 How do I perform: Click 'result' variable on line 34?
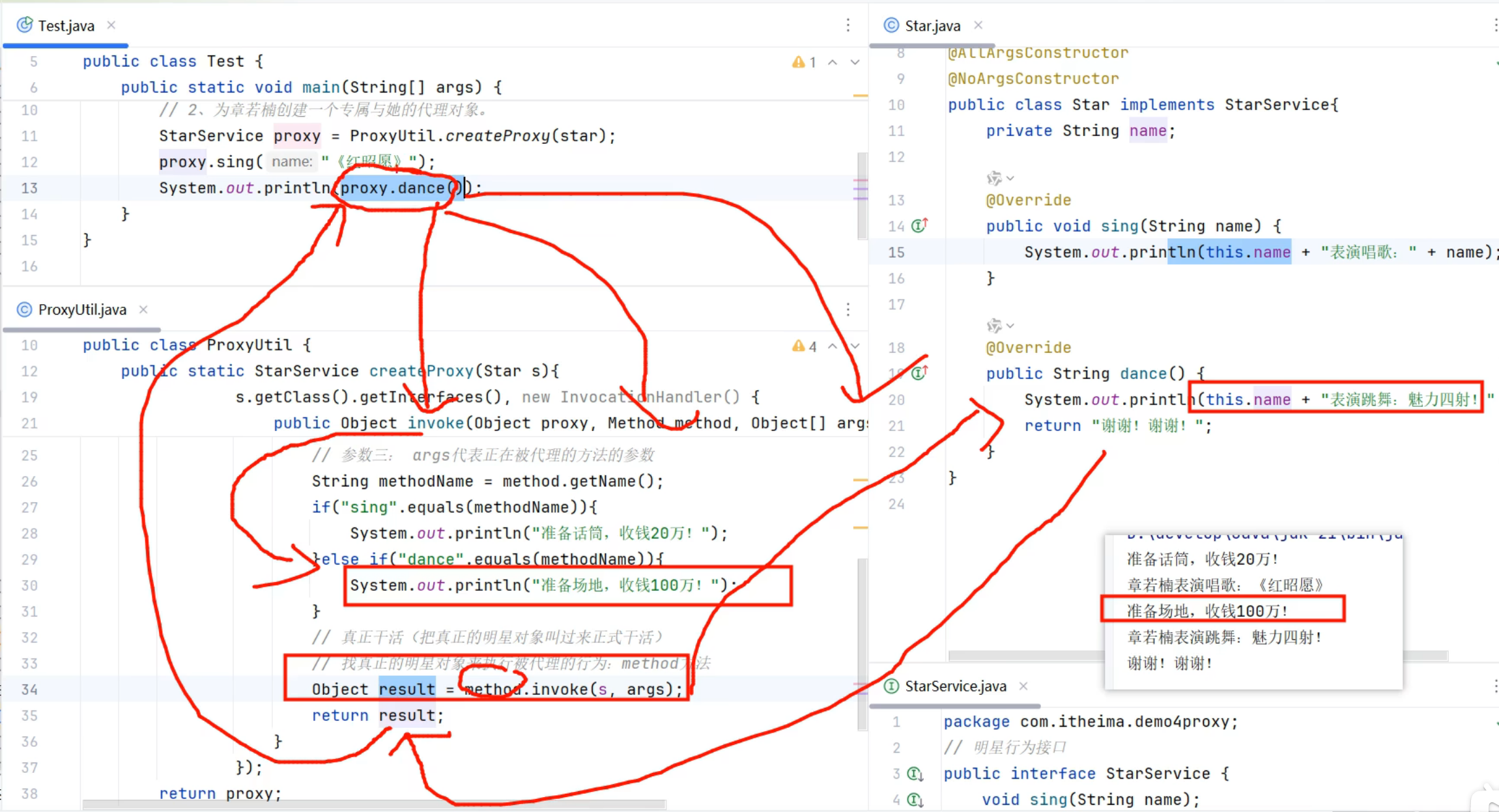coord(407,690)
